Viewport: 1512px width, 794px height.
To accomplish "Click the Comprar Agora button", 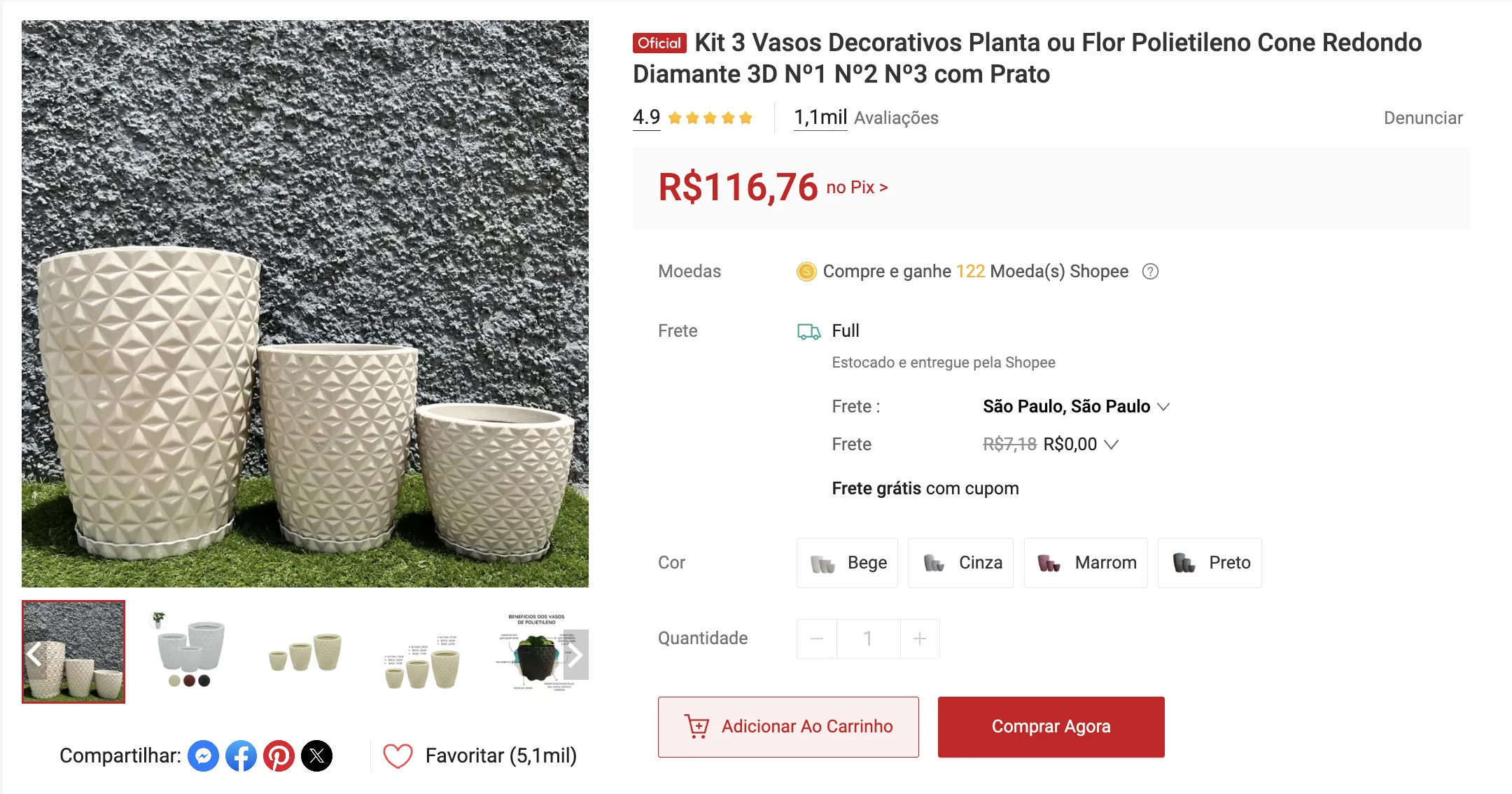I will (1050, 727).
